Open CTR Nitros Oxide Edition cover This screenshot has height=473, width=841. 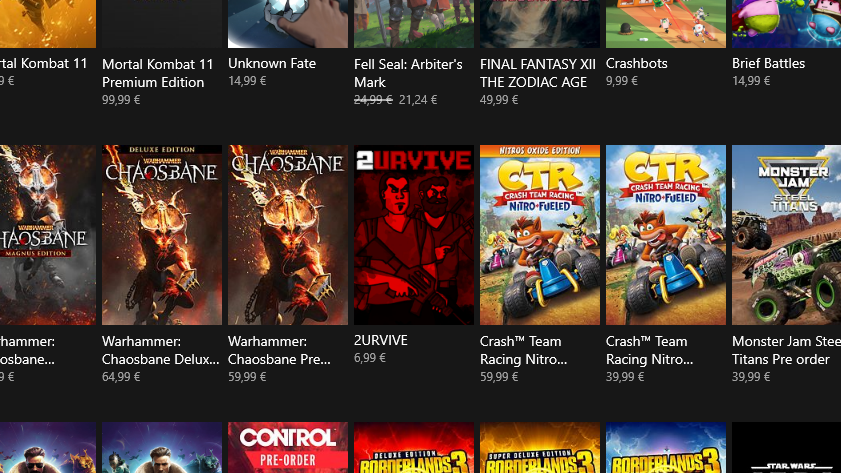click(540, 235)
